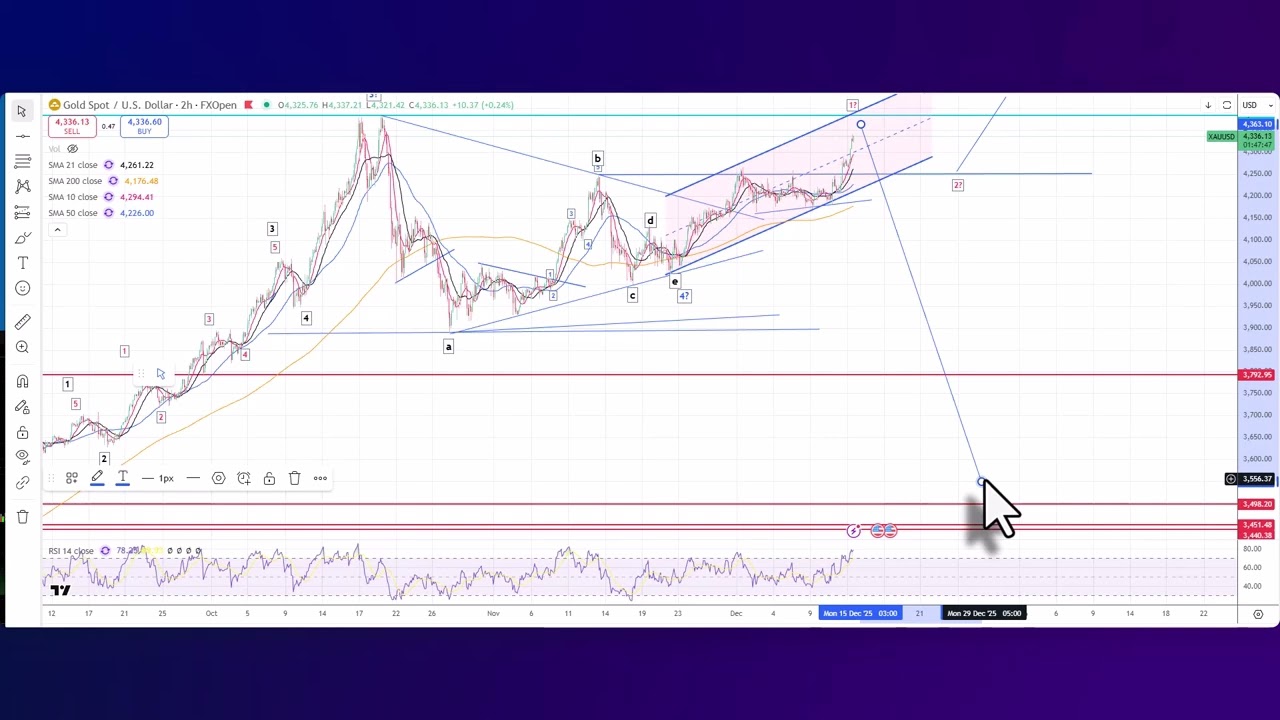
Task: Click the red flag next to the symbol
Action: (248, 105)
